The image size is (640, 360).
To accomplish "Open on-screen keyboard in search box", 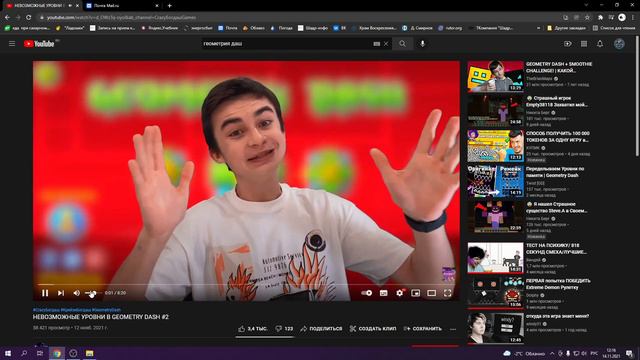I will pos(376,44).
